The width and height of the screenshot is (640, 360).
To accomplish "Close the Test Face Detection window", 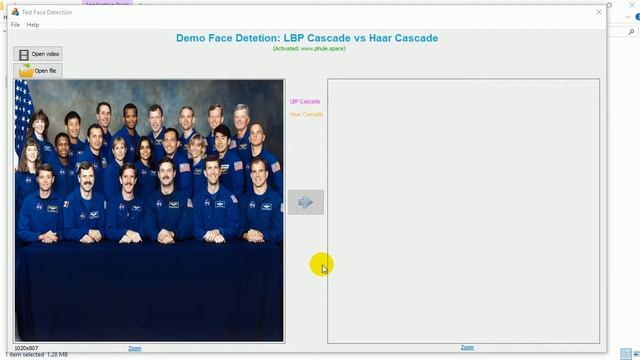I will 599,12.
